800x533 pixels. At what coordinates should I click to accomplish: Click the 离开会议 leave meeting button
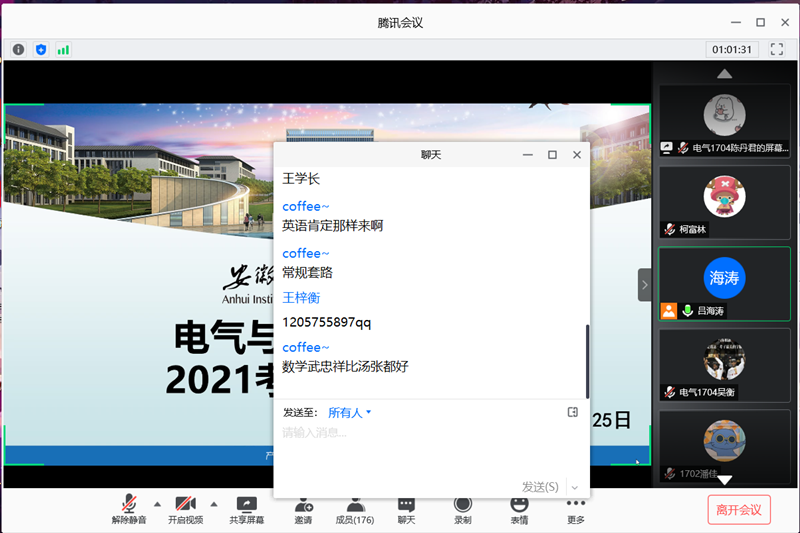[x=739, y=509]
